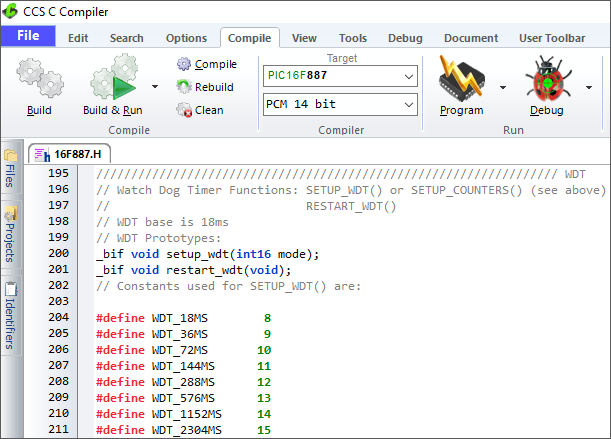Screen dimensions: 611x439
Task: Switch to the Options ribbon tab
Action: tap(186, 38)
